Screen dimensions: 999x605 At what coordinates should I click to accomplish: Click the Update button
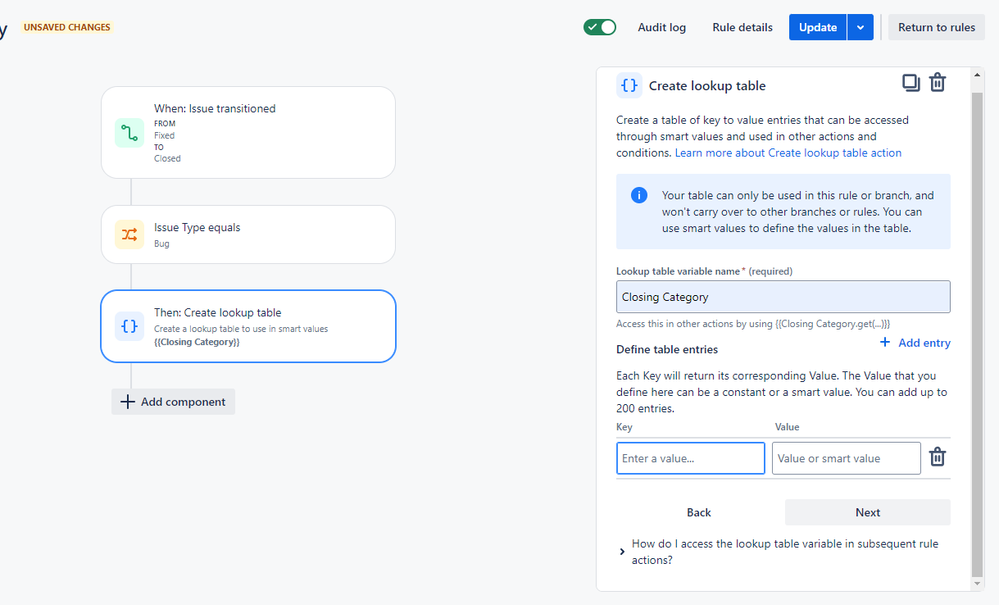817,27
